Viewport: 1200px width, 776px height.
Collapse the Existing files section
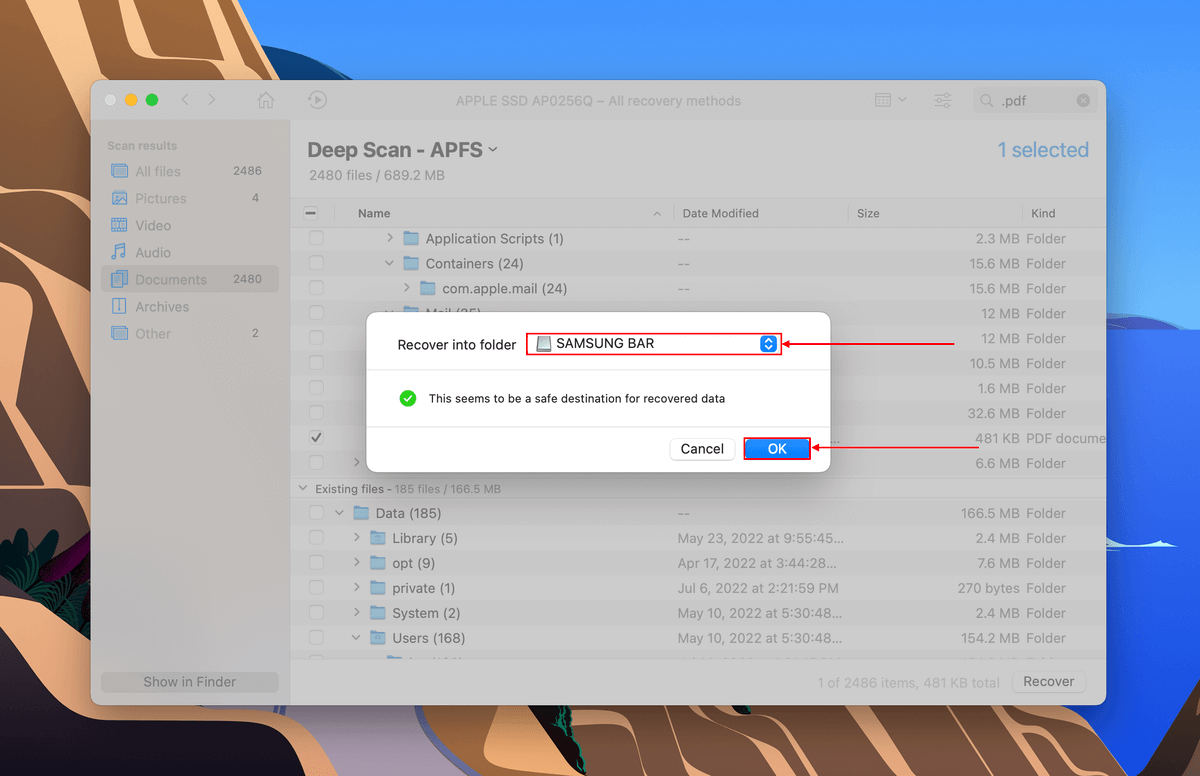point(303,489)
